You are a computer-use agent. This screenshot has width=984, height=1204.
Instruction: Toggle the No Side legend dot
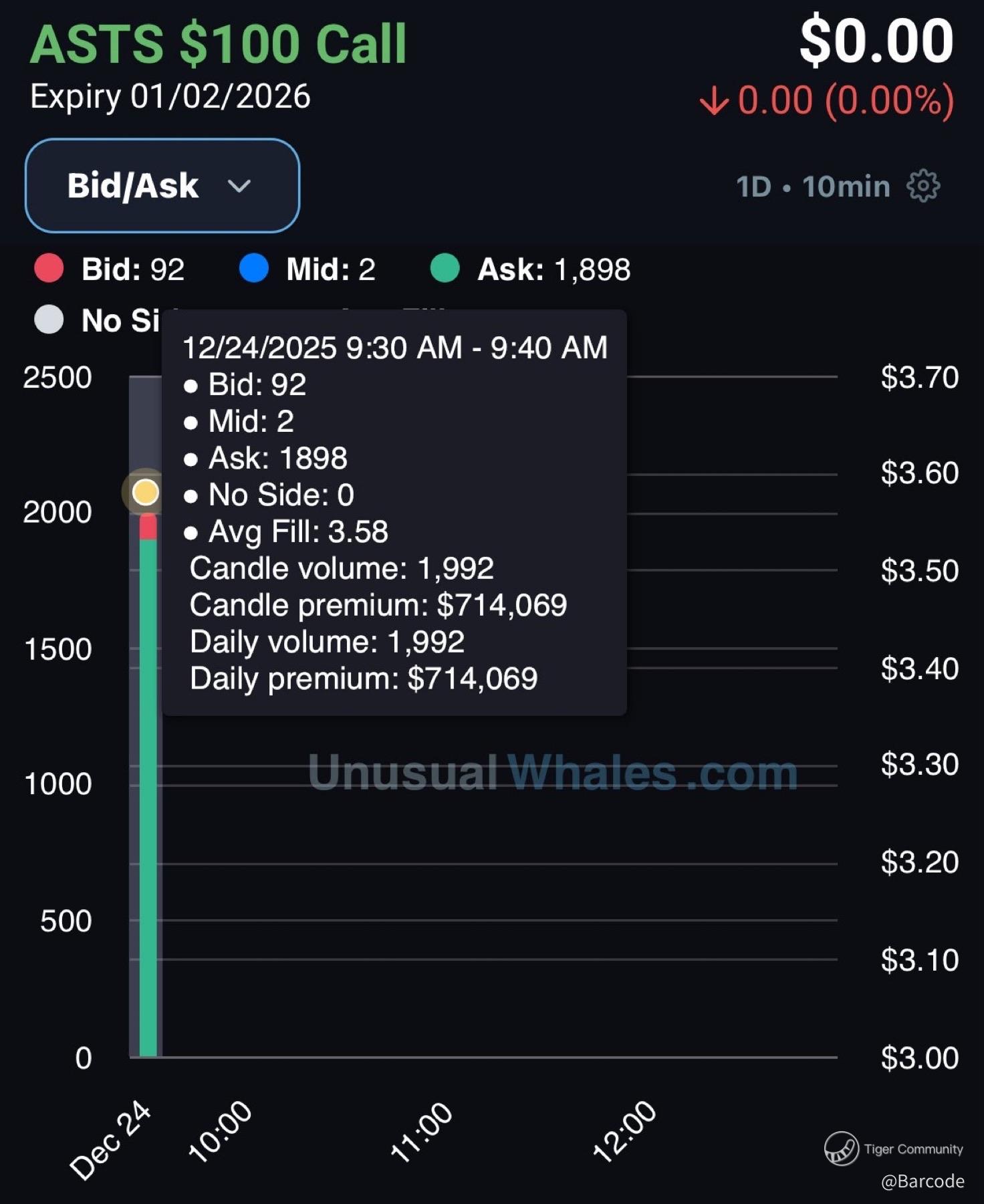[49, 320]
